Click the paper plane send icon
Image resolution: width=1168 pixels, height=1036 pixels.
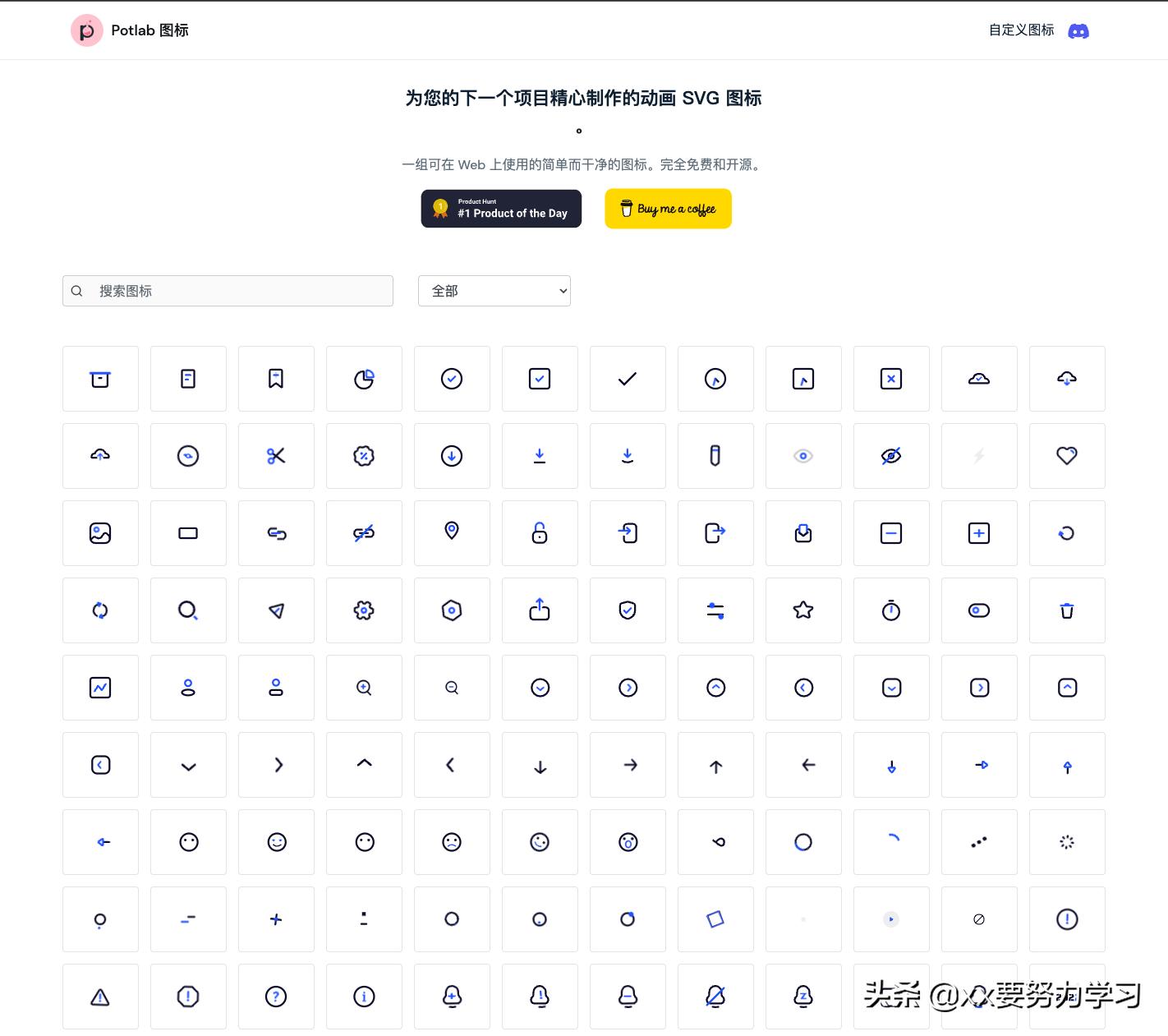click(x=276, y=610)
